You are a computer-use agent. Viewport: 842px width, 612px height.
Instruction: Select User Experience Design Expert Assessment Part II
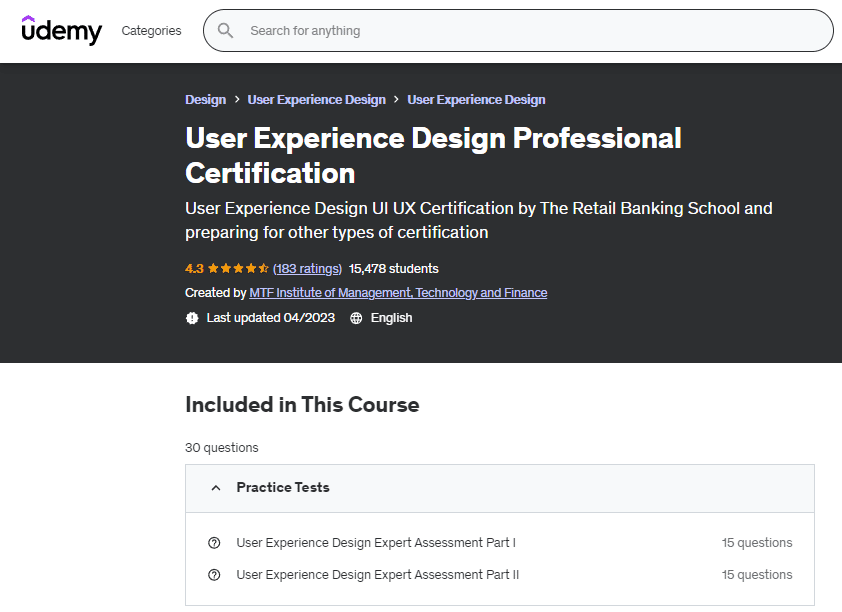tap(377, 575)
